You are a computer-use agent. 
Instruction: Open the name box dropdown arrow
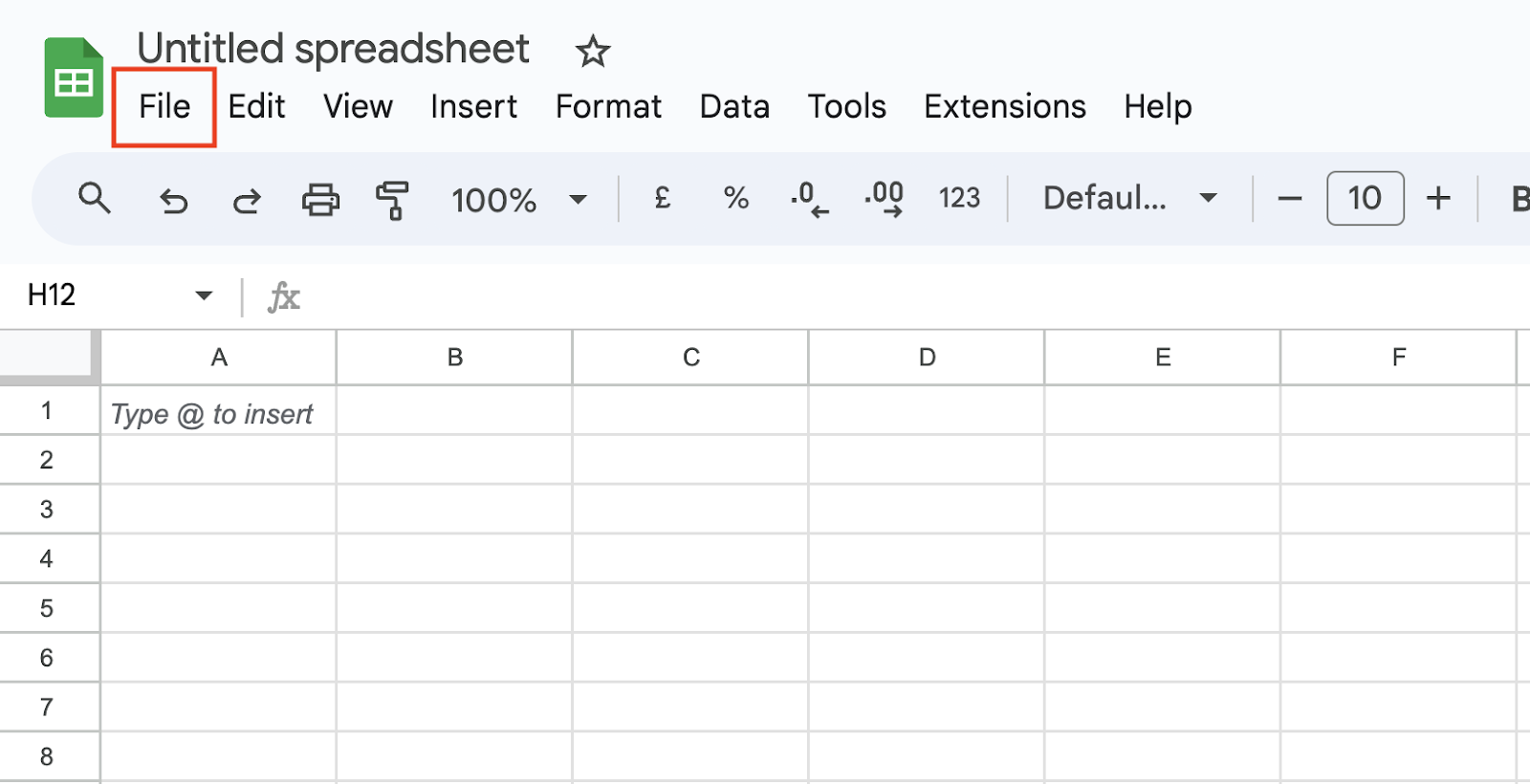pos(203,295)
